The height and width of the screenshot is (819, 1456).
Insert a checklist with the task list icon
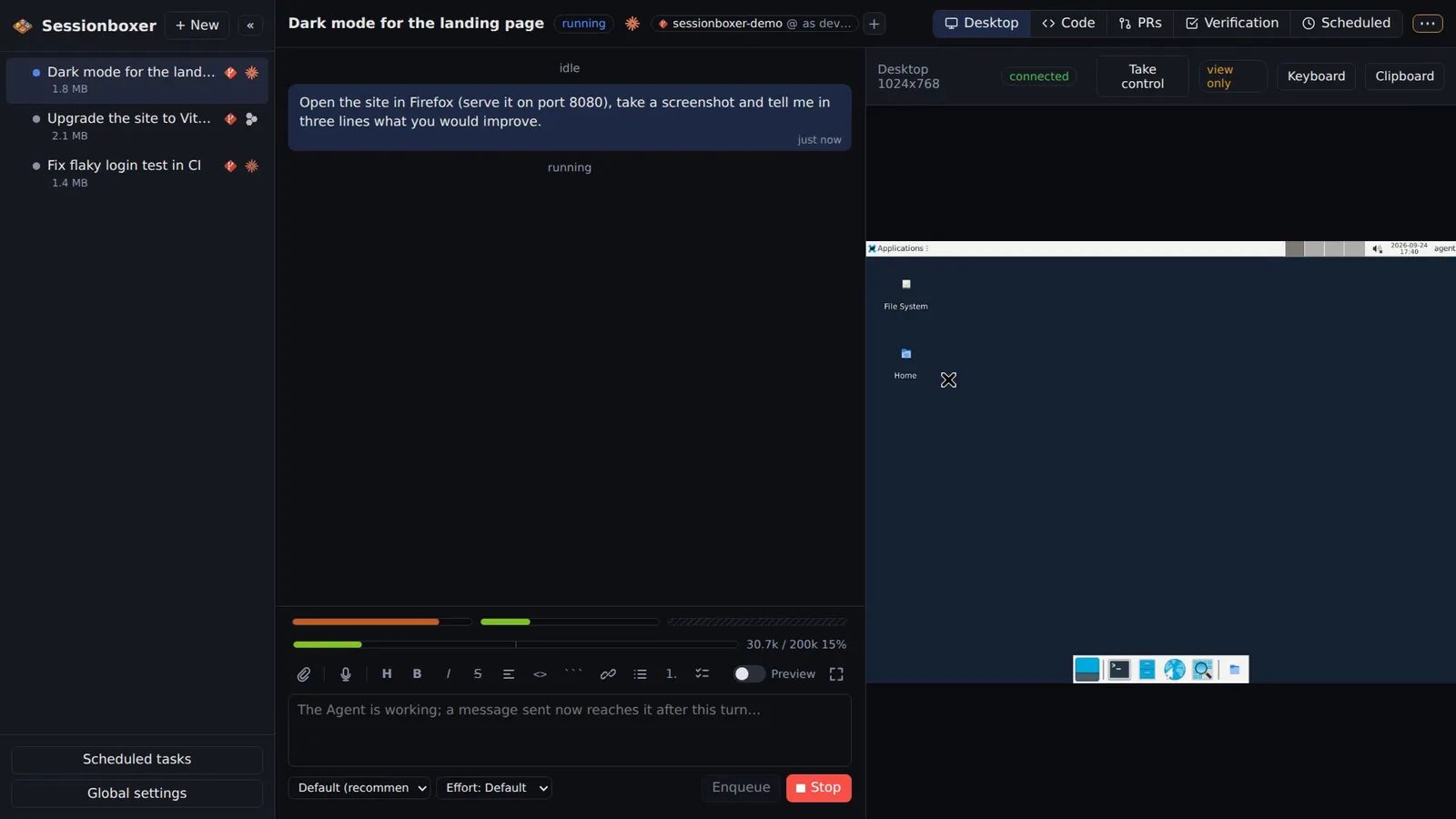703,674
